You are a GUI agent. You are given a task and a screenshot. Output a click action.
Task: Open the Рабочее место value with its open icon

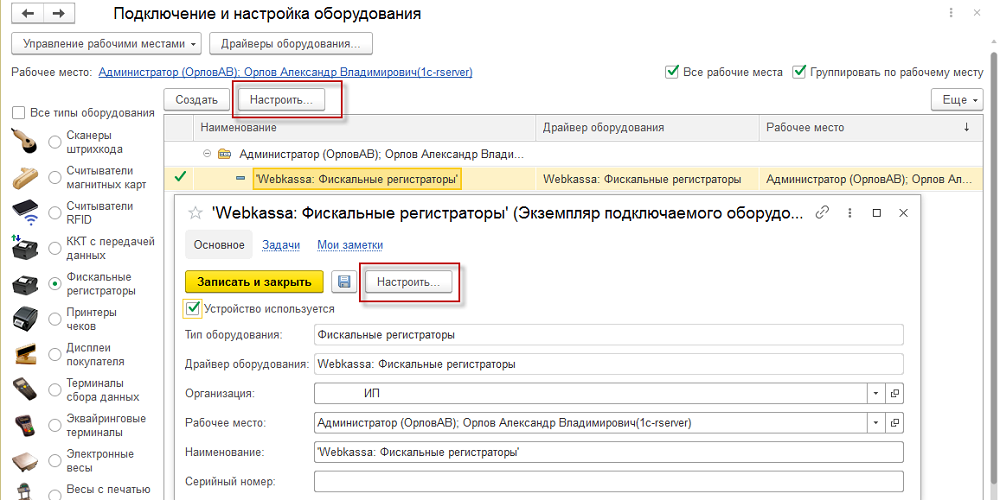(895, 423)
